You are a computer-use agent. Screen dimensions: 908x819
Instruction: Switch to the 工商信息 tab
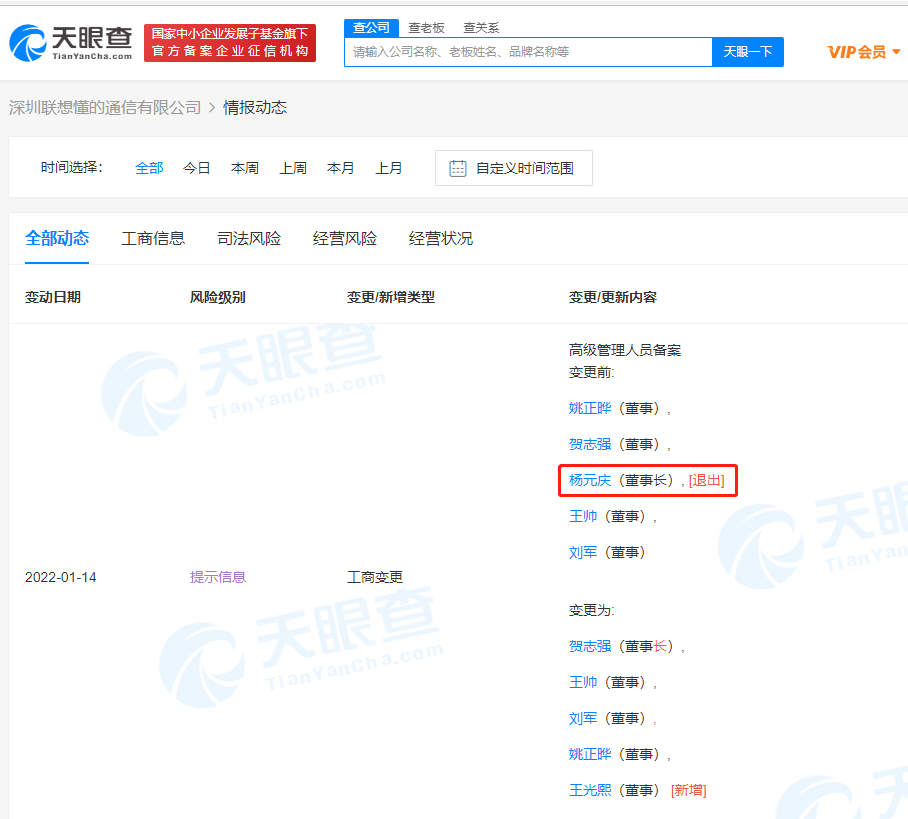tap(153, 238)
